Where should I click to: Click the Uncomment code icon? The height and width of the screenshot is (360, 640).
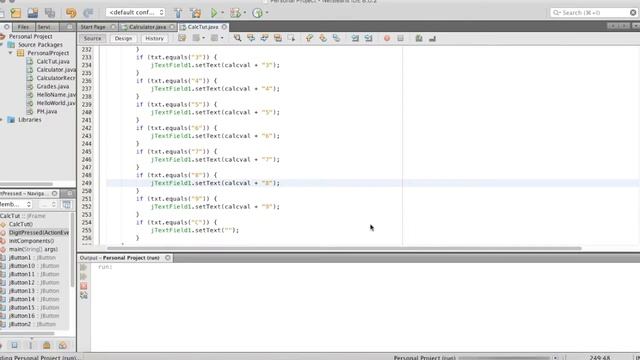(x=432, y=38)
